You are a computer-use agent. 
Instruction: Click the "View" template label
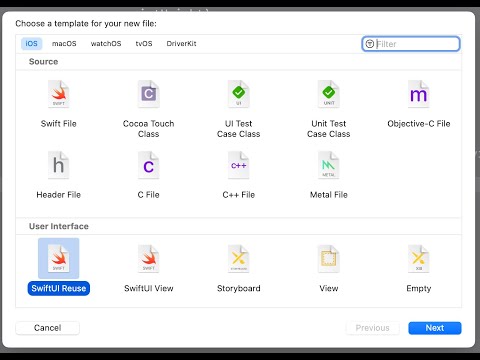coord(329,288)
